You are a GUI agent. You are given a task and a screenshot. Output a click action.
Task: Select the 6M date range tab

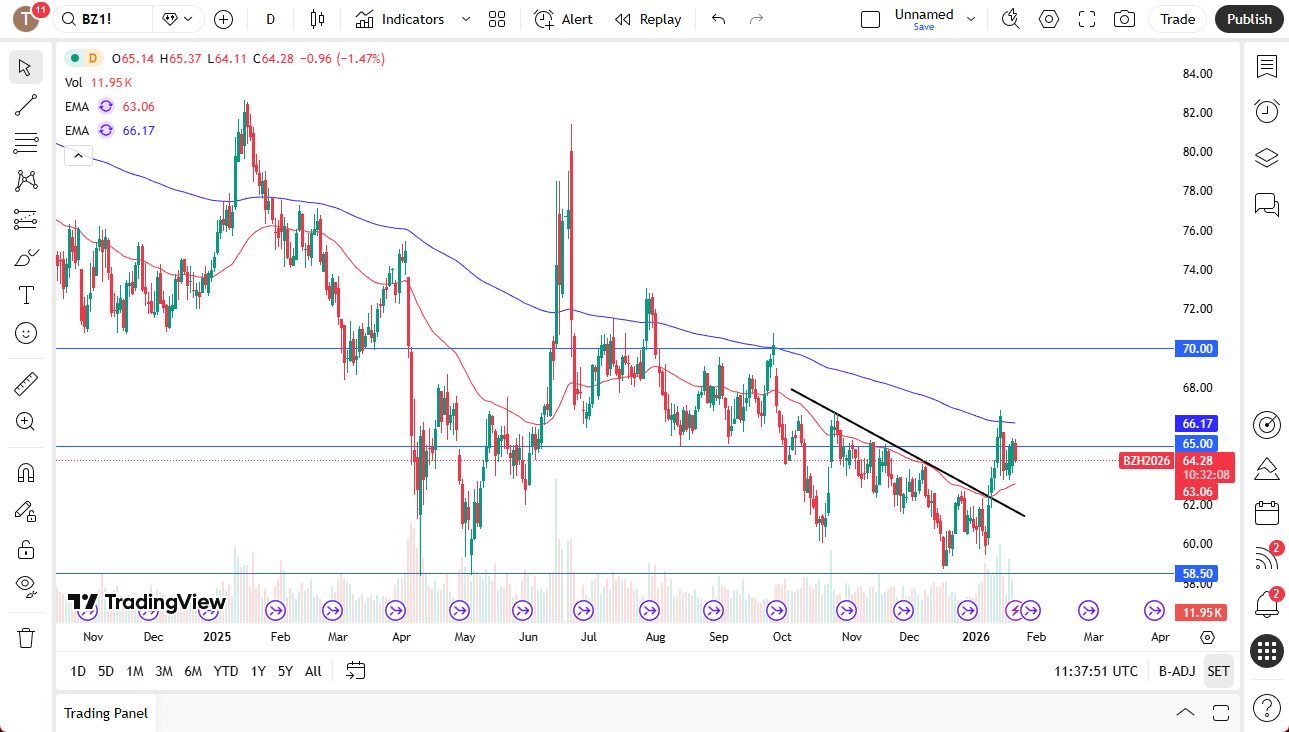[193, 671]
